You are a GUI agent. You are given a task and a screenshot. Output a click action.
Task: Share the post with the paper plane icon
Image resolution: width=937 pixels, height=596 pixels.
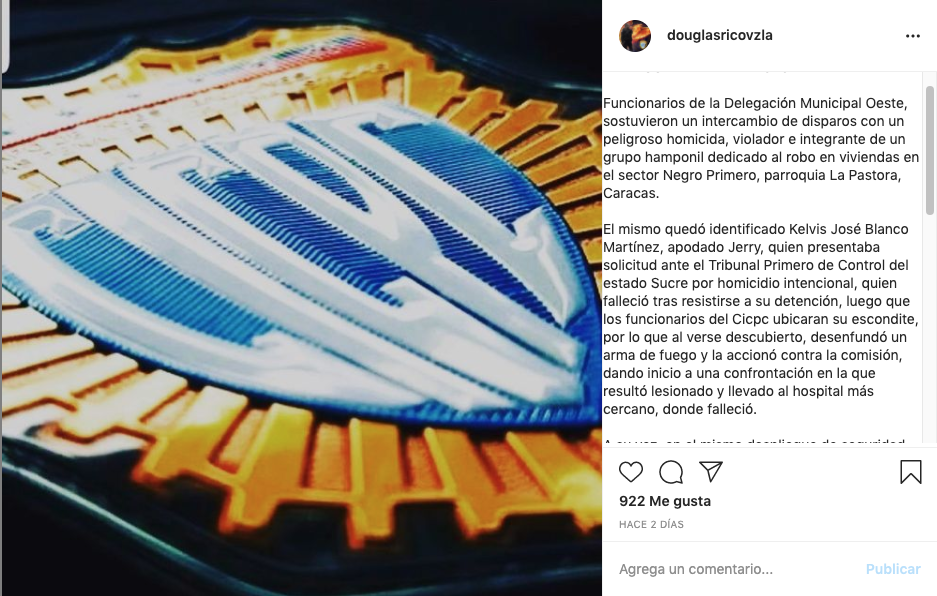pyautogui.click(x=711, y=472)
